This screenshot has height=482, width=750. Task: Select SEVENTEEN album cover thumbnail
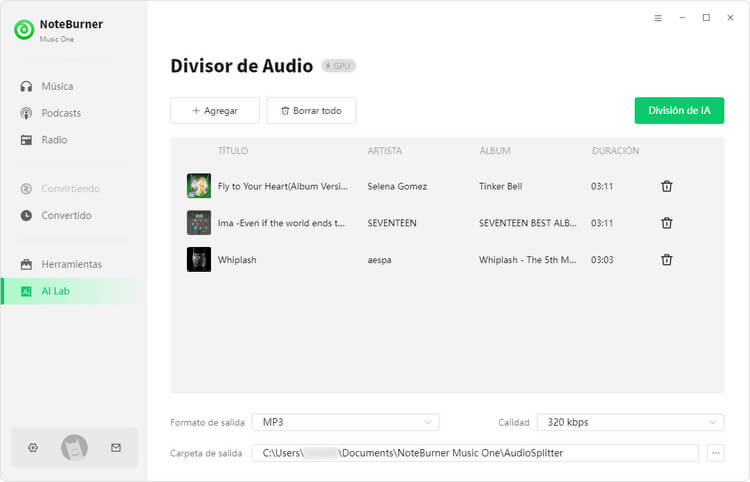click(199, 222)
